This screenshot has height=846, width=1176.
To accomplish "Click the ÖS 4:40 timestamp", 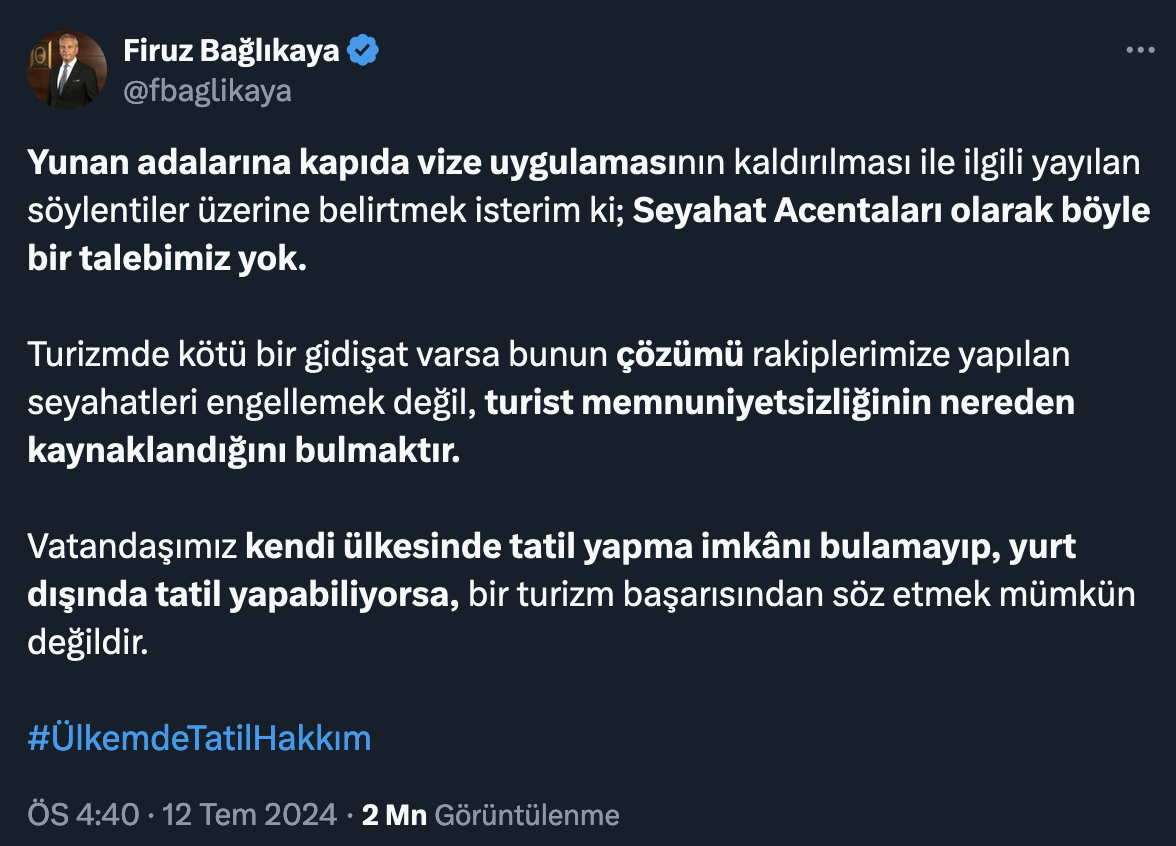I will [x=82, y=815].
